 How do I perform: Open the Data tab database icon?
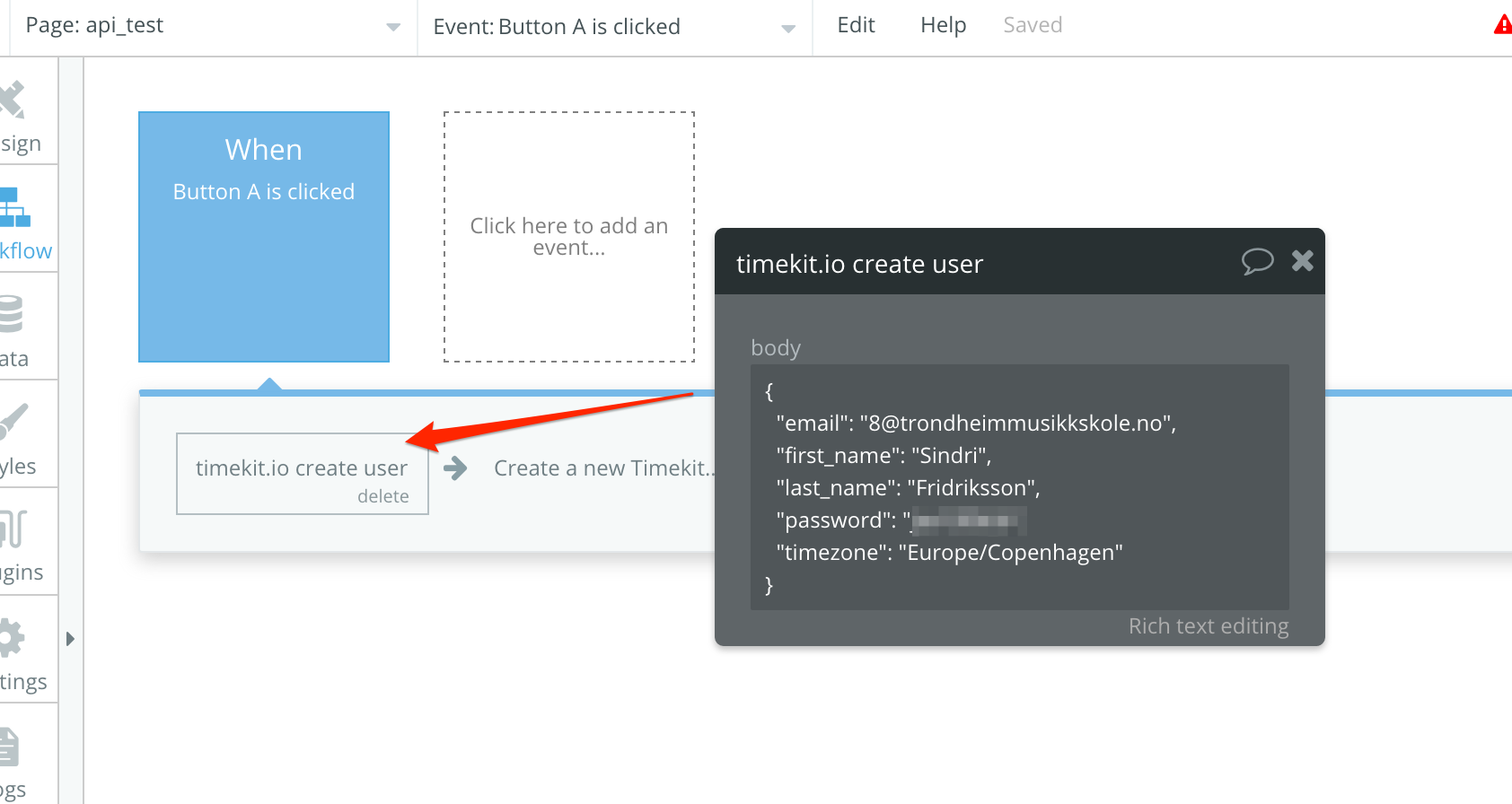(x=11, y=315)
